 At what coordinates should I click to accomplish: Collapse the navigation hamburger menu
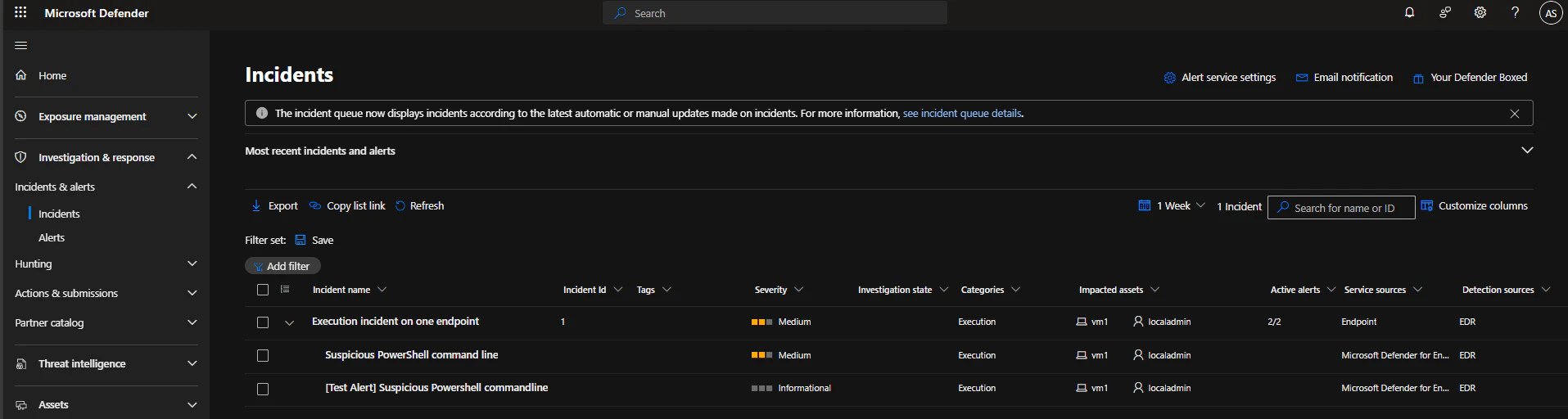21,45
